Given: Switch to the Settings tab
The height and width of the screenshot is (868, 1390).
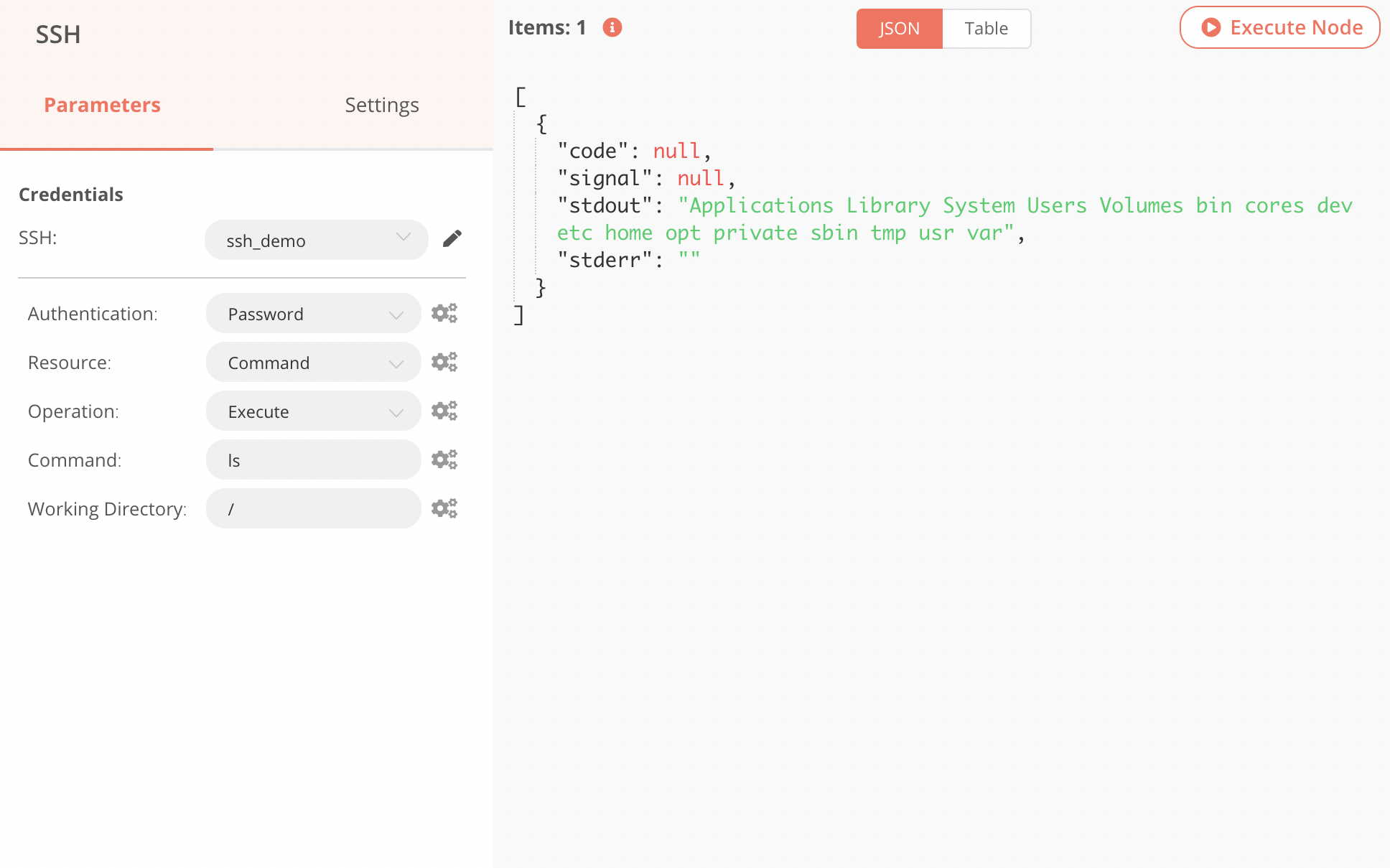Looking at the screenshot, I should click(x=381, y=104).
